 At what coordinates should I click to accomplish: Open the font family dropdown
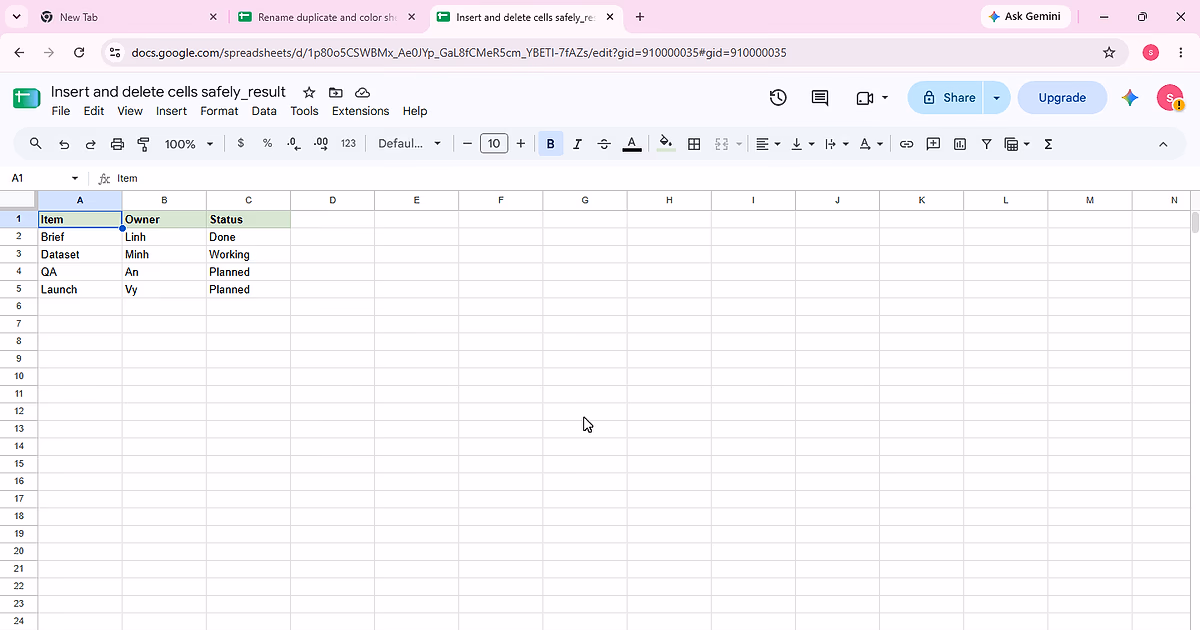[409, 144]
